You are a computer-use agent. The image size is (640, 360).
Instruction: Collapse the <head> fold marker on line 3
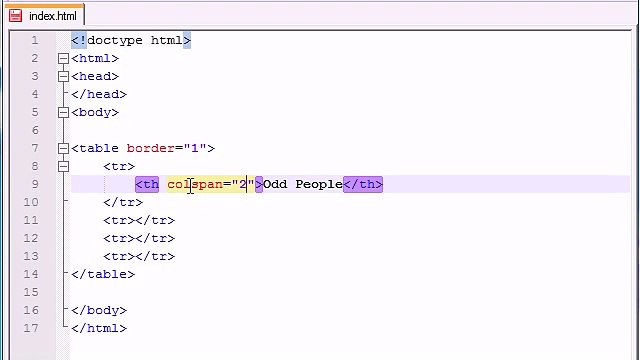pos(63,76)
